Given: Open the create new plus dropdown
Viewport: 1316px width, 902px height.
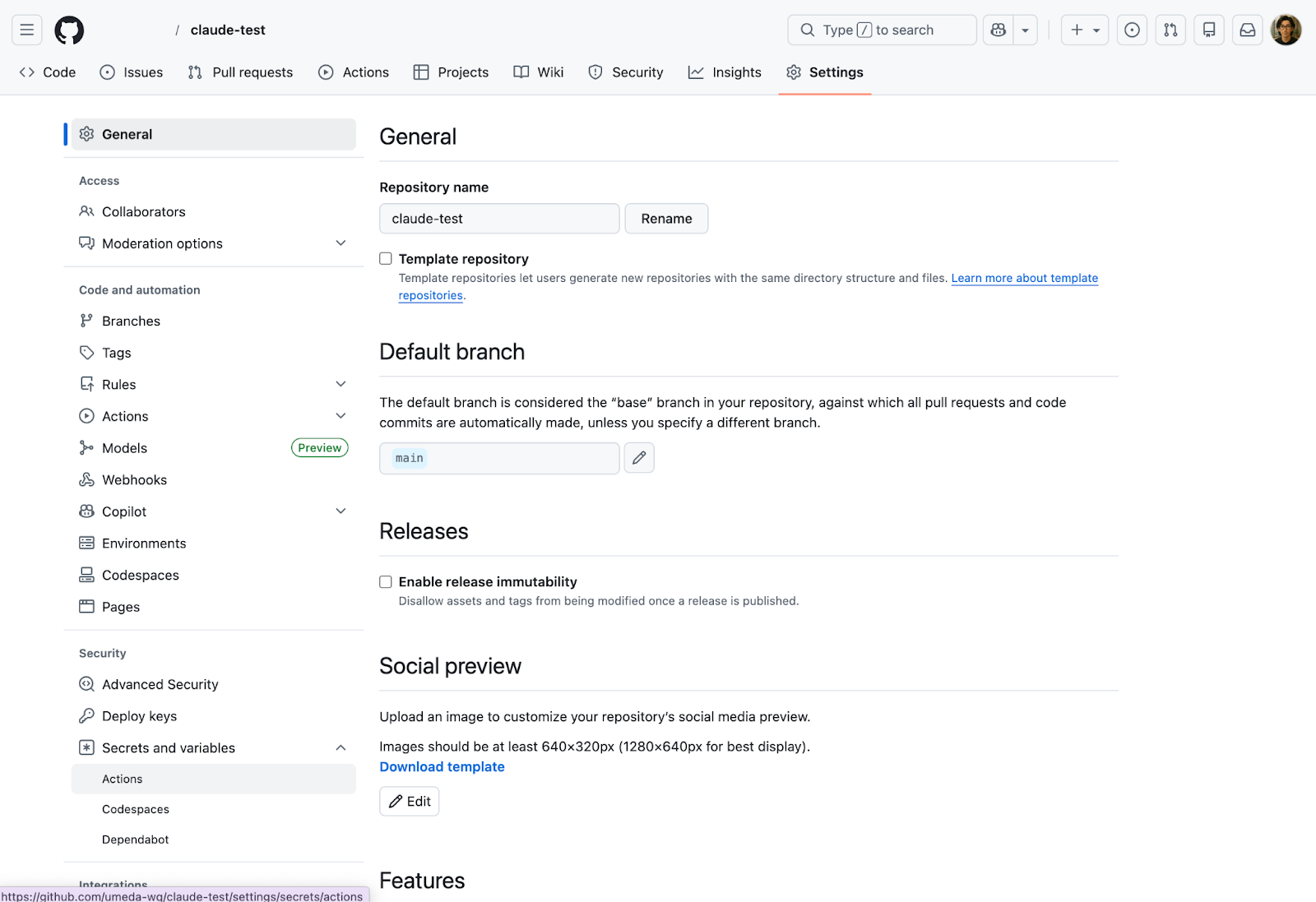Looking at the screenshot, I should coord(1084,30).
